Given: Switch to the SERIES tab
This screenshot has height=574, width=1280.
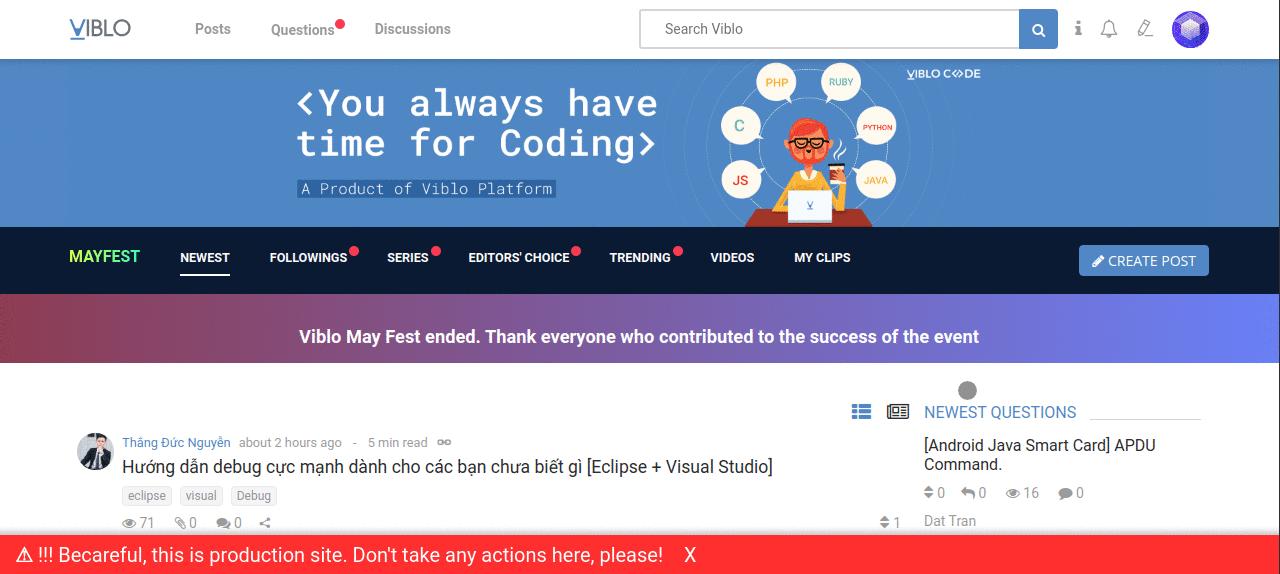Looking at the screenshot, I should [408, 257].
